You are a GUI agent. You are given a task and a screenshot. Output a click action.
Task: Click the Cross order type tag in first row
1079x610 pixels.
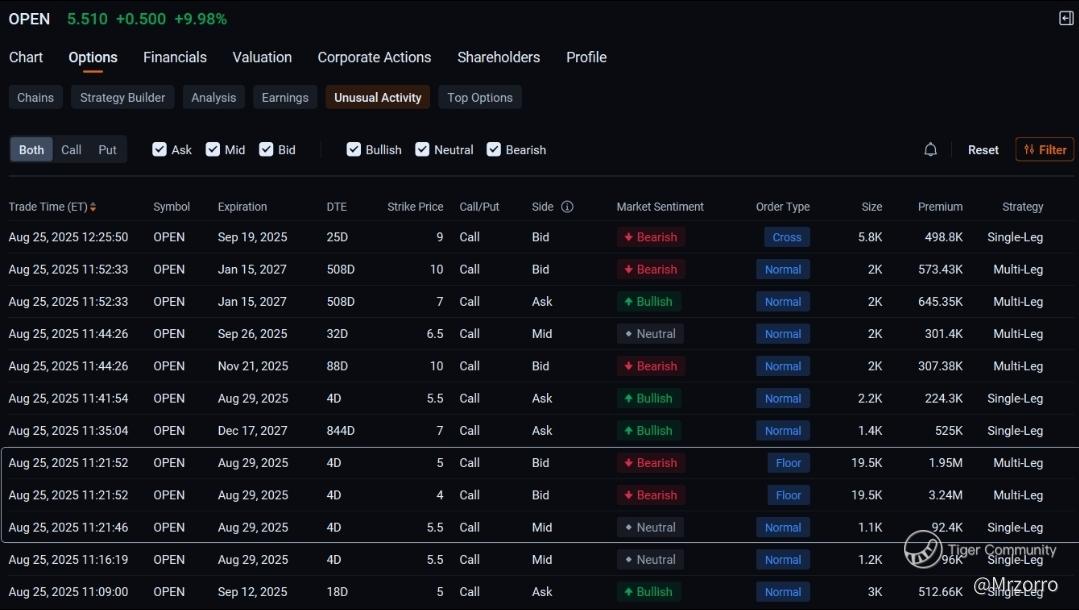787,237
